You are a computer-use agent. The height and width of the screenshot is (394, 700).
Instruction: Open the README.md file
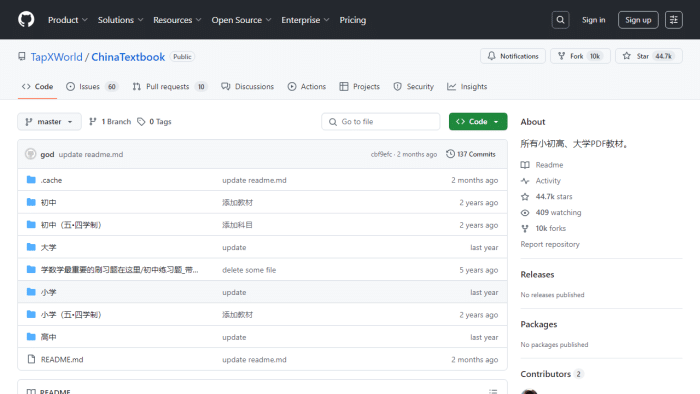coord(62,359)
